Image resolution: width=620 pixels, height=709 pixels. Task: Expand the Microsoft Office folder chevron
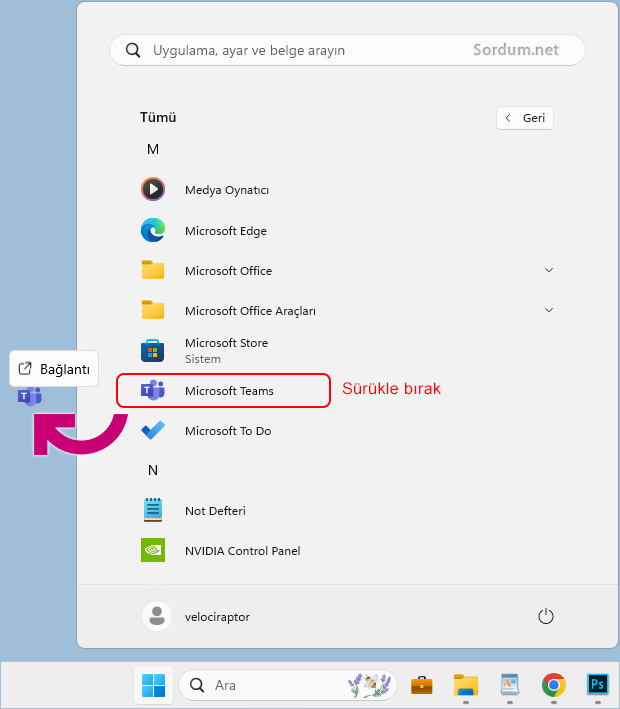(549, 270)
